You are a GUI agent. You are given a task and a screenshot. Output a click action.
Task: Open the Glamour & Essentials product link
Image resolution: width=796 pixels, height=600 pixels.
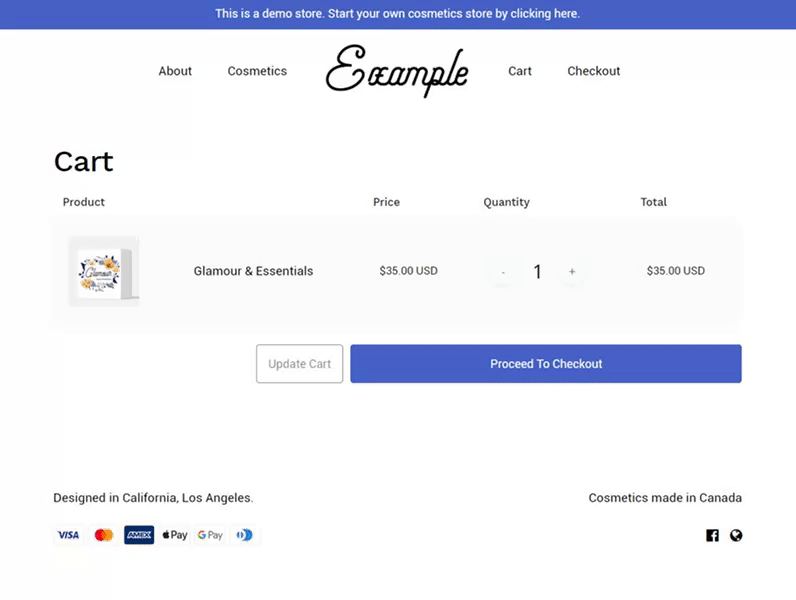[x=253, y=271]
